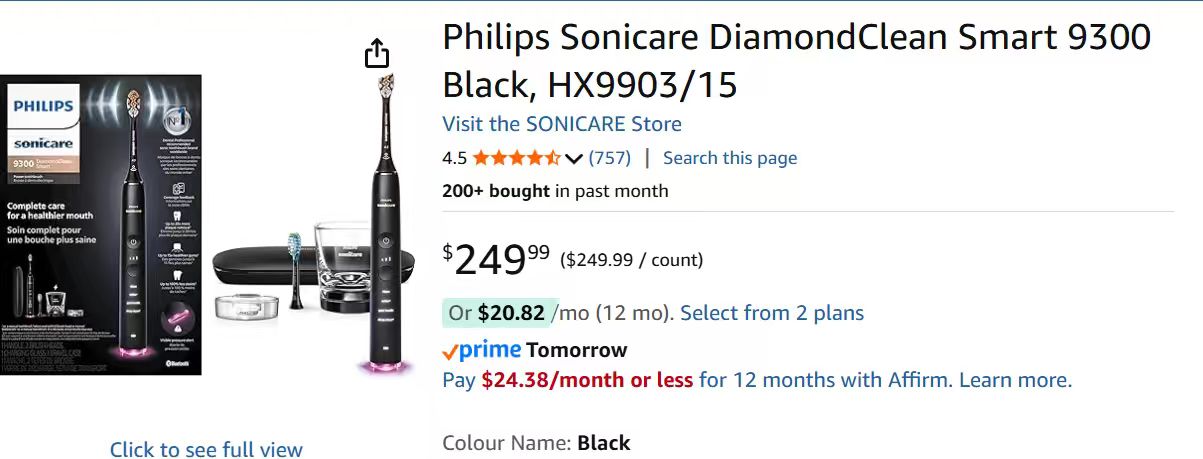This screenshot has width=1203, height=459.
Task: Open Select from 2 plans link
Action: [772, 313]
